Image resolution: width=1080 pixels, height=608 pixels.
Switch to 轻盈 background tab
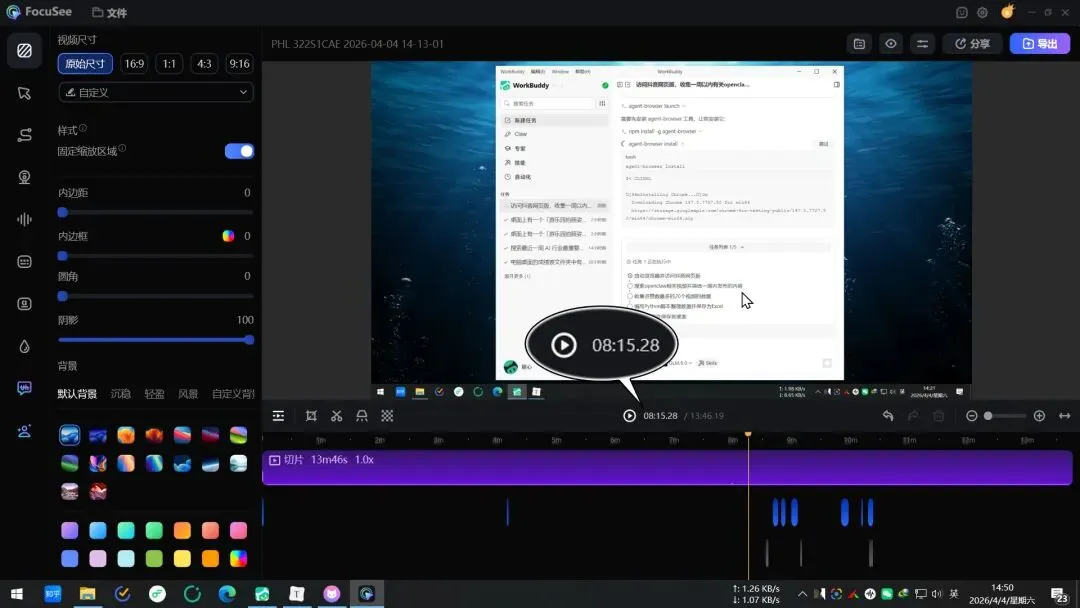click(x=154, y=394)
